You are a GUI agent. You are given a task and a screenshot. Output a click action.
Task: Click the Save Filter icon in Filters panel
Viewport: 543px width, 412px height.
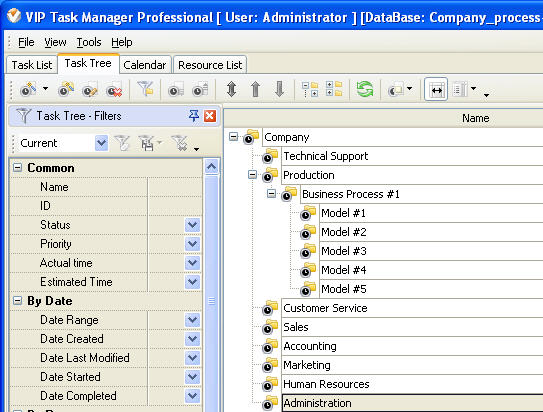click(x=147, y=143)
